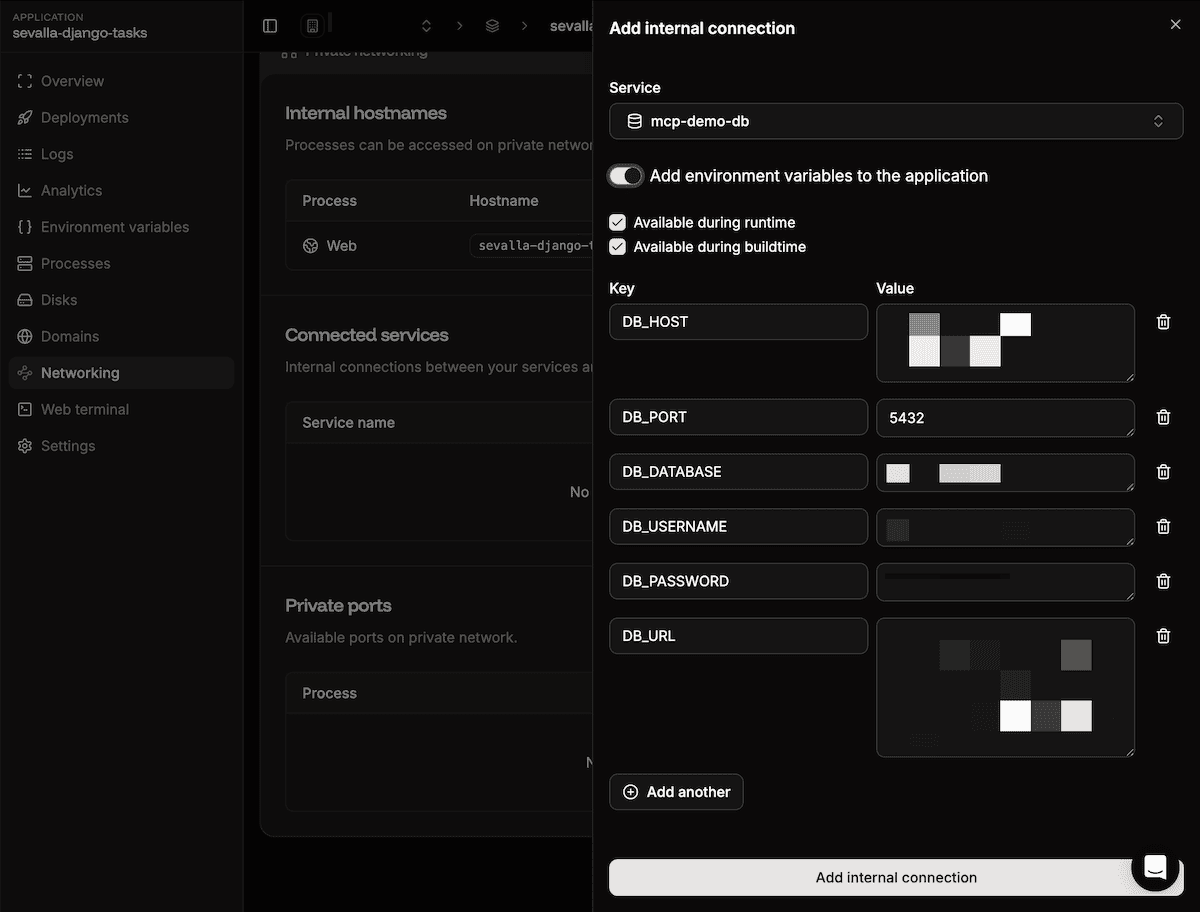1200x912 pixels.
Task: Click Add another variable button
Action: 676,792
